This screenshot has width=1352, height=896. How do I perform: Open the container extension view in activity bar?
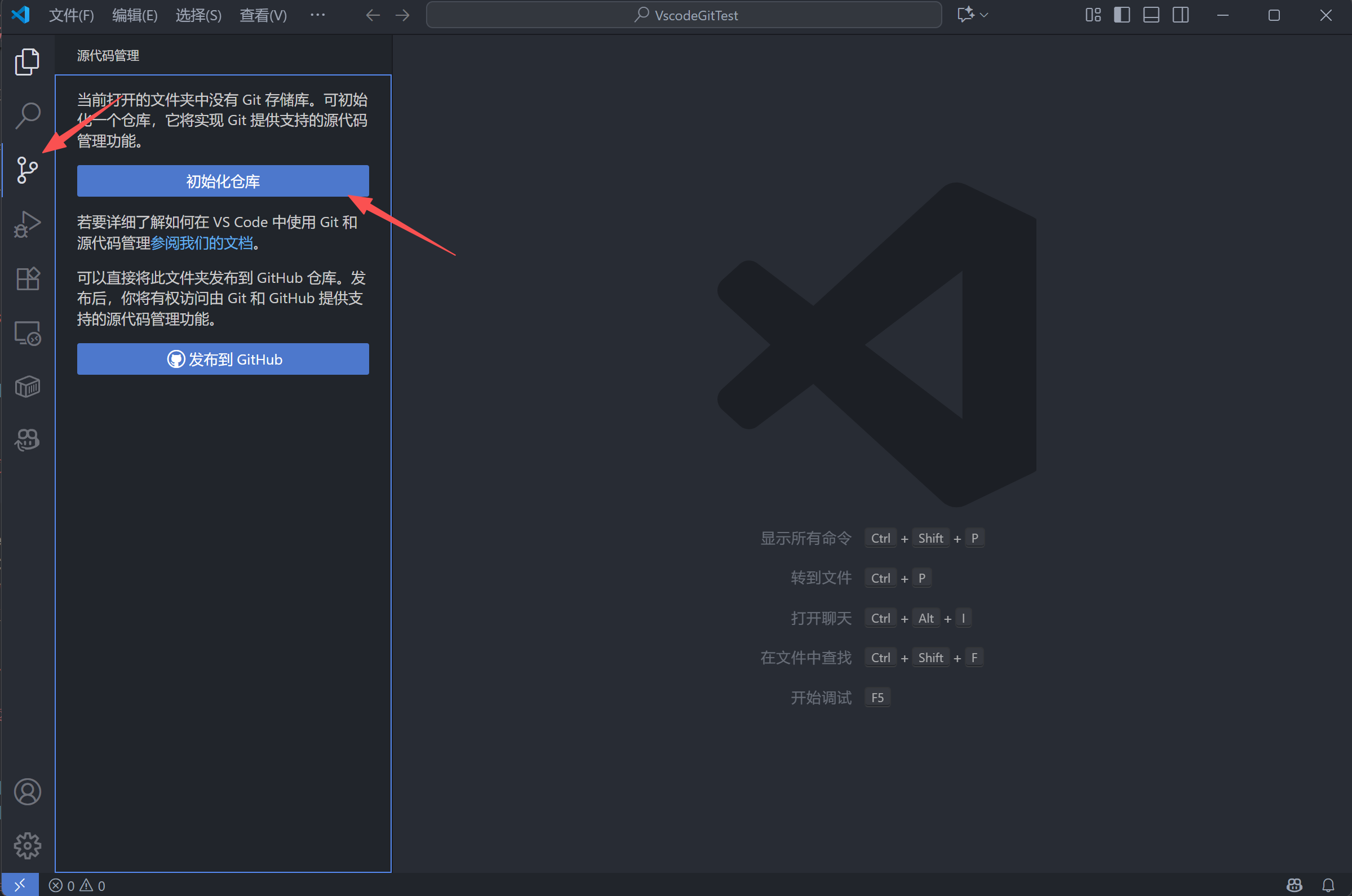pyautogui.click(x=27, y=385)
